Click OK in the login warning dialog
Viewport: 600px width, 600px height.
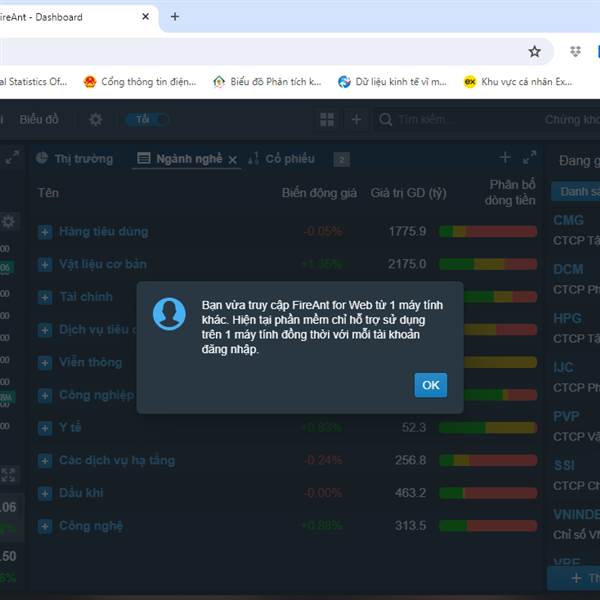[430, 385]
